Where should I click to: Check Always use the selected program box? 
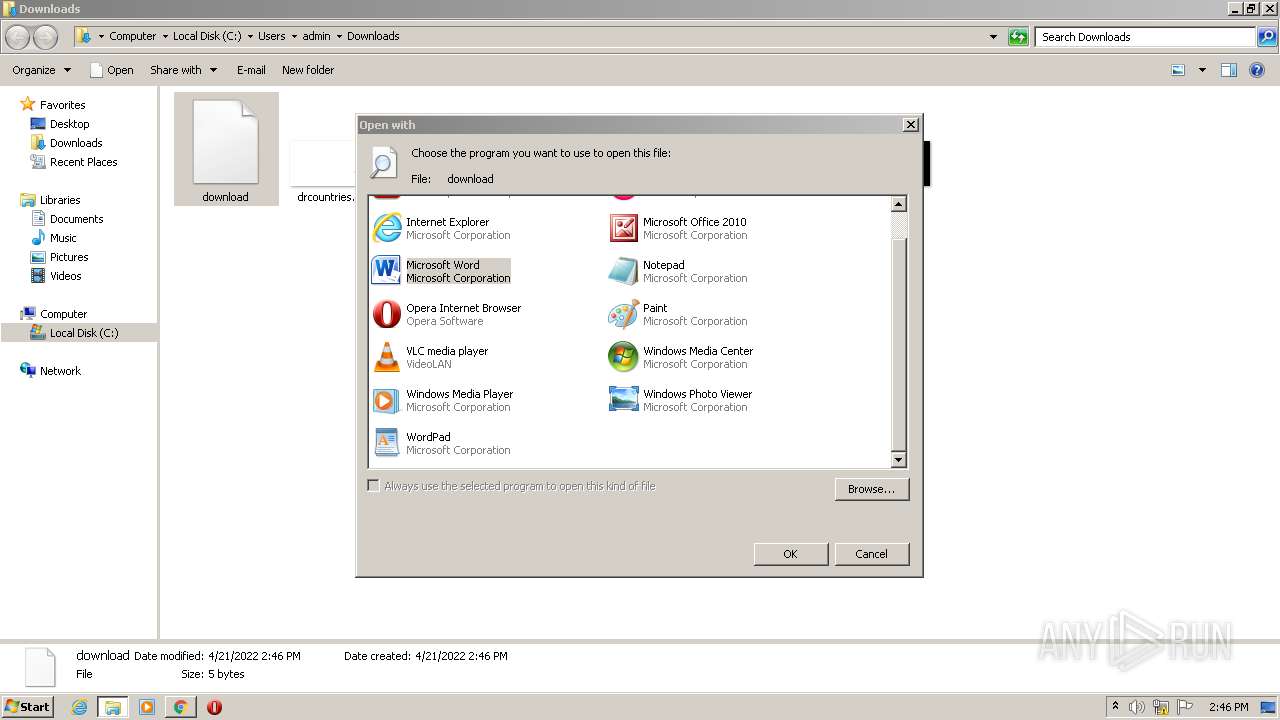point(373,486)
